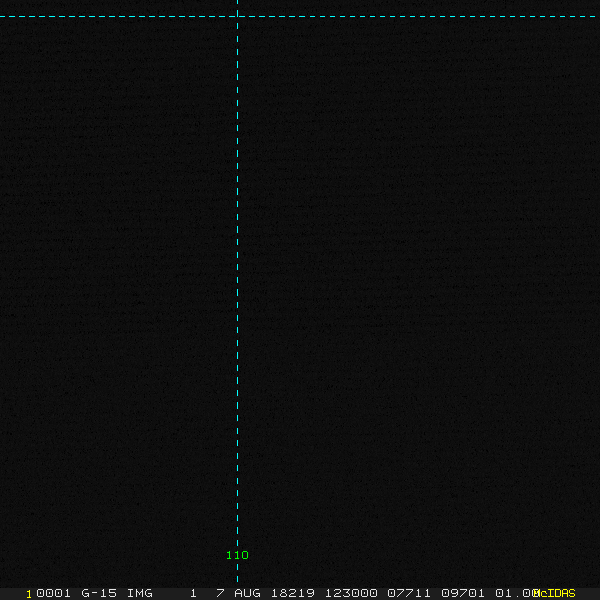Click the intersection of the dashed grid lines
This screenshot has height=600, width=600.
coord(237,16)
